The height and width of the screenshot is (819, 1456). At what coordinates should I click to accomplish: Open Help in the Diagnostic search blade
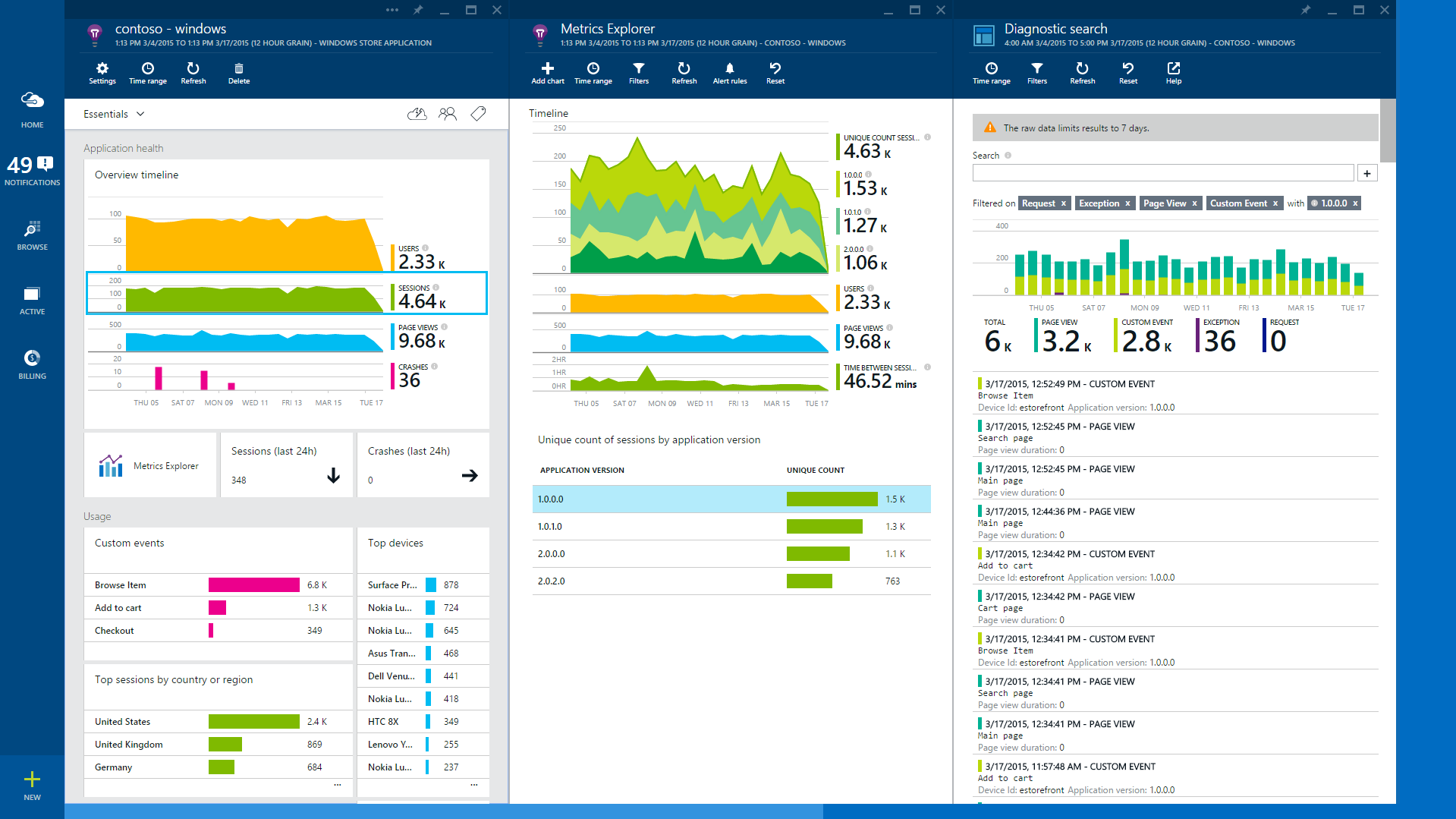1173,73
